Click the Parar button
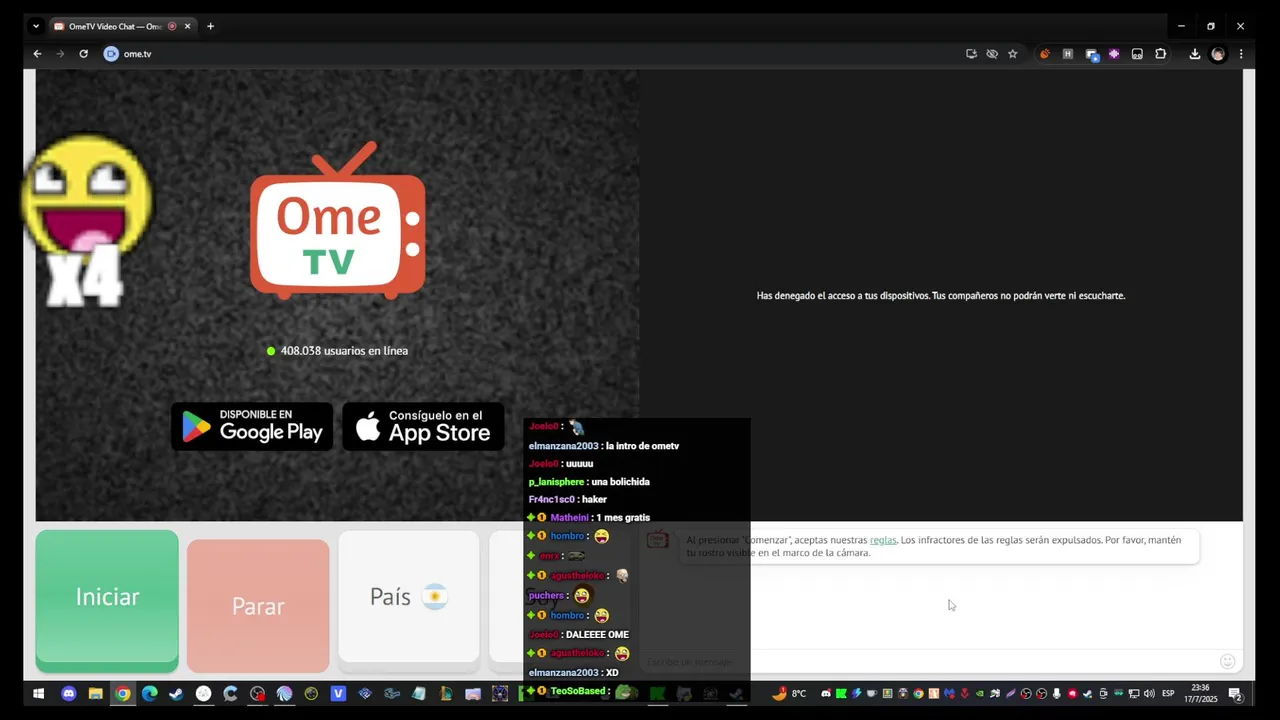 coord(258,606)
